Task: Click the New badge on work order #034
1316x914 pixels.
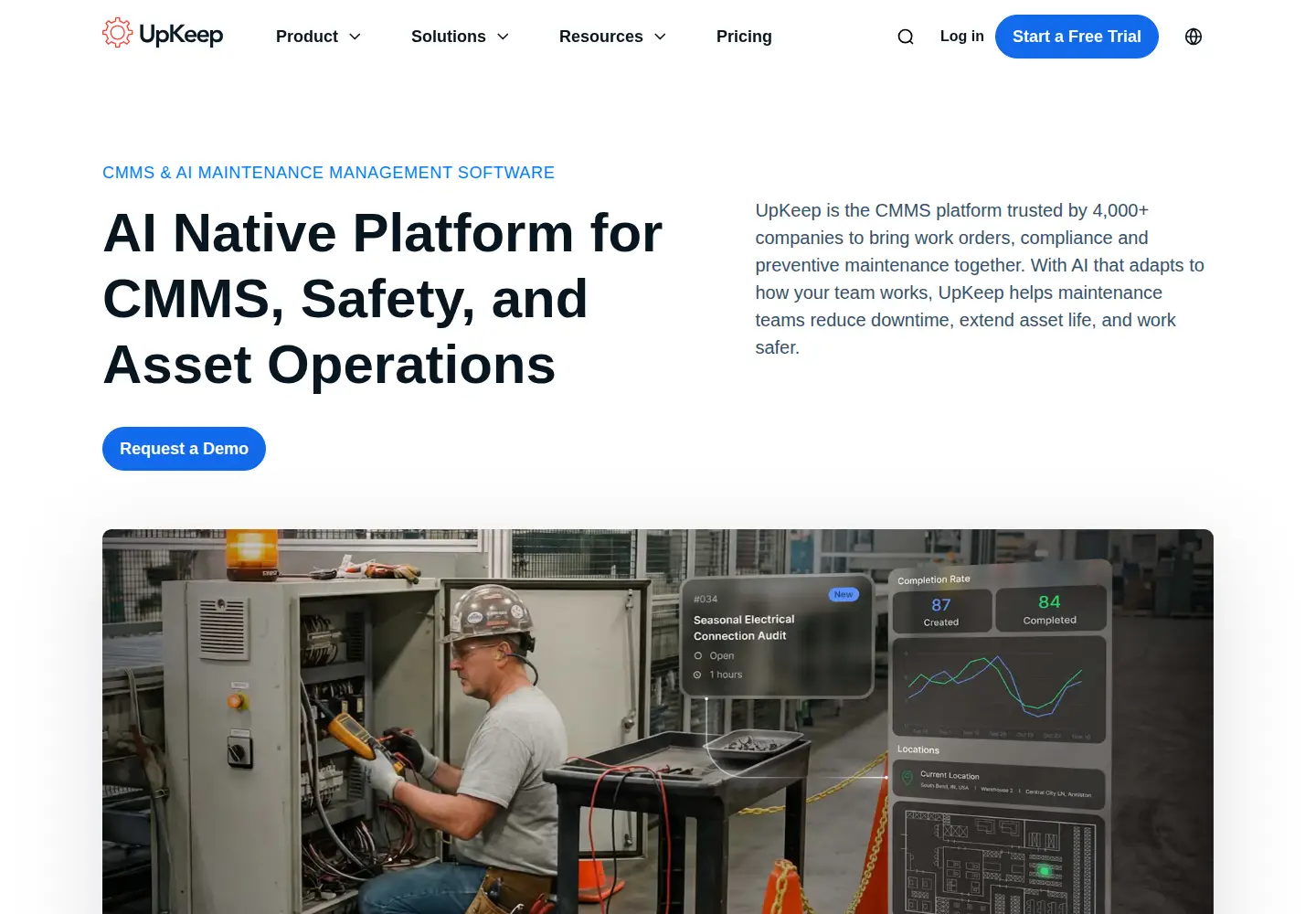Action: tap(844, 594)
